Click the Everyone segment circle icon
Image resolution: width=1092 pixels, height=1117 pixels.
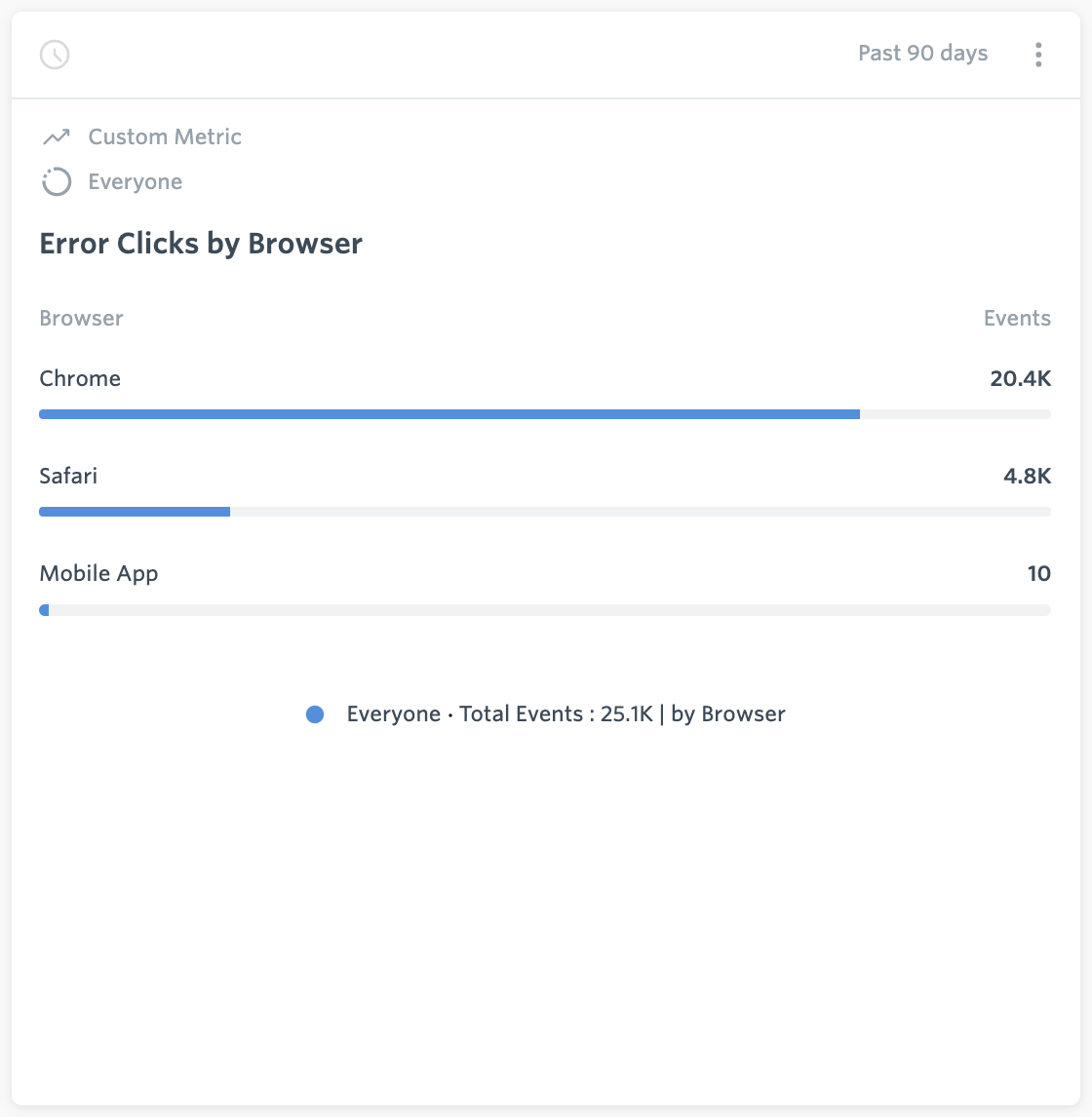pos(57,181)
